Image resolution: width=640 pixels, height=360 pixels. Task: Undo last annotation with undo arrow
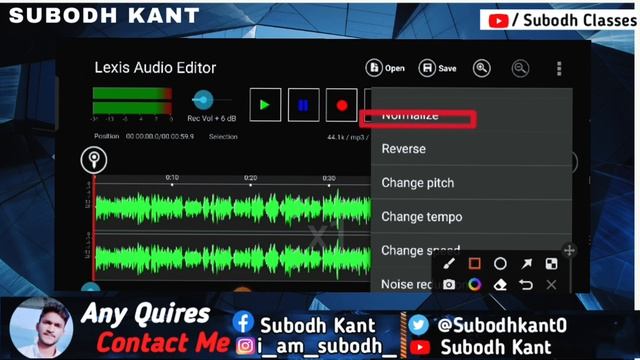point(526,284)
